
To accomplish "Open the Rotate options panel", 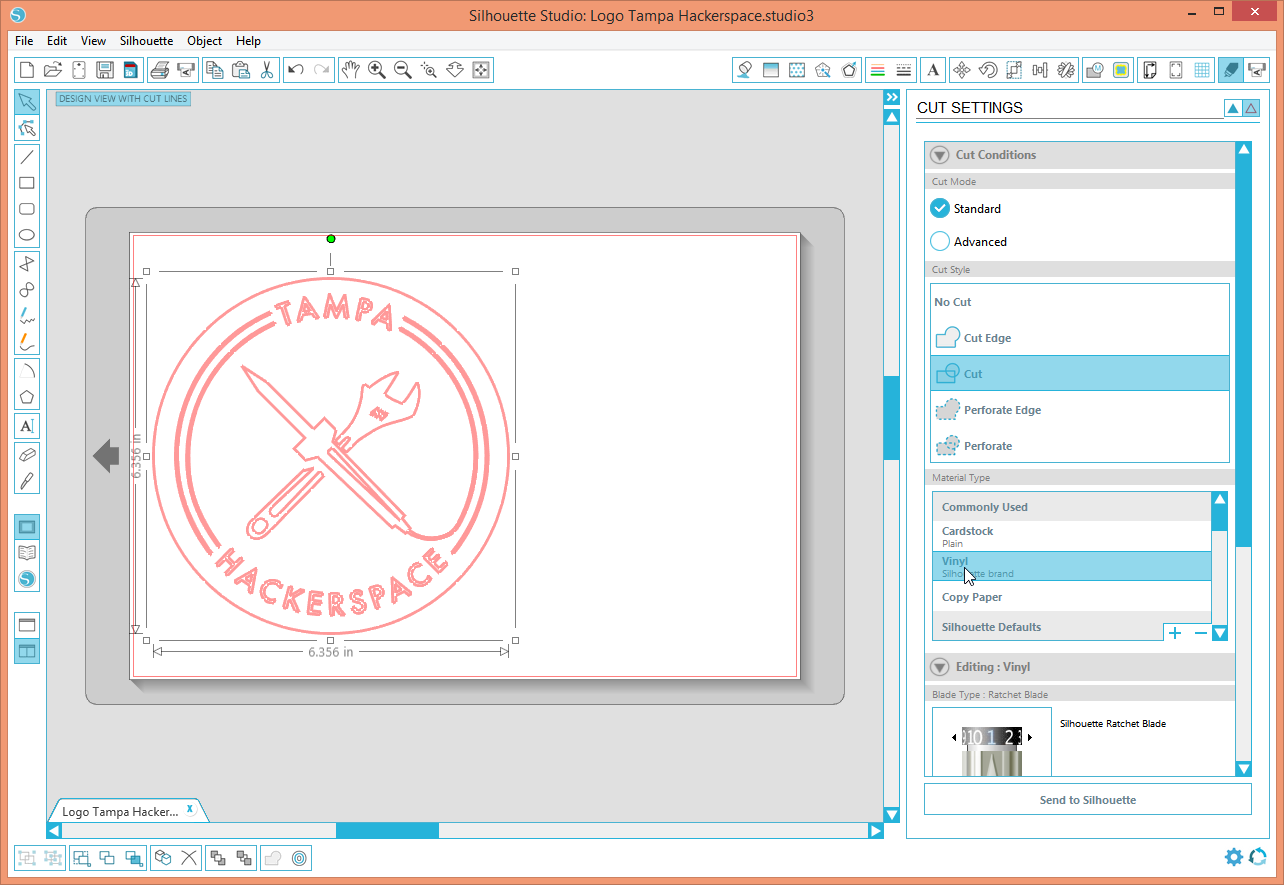I will tap(988, 70).
